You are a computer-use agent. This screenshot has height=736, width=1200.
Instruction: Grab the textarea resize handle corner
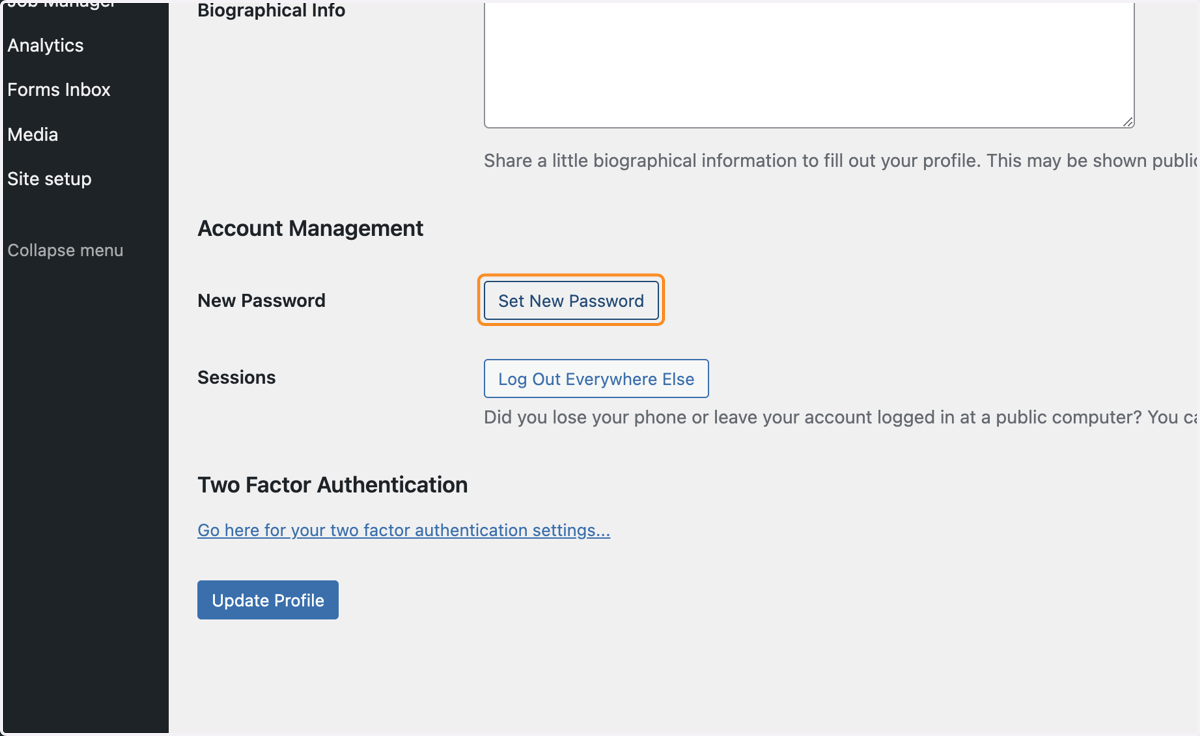point(1127,121)
